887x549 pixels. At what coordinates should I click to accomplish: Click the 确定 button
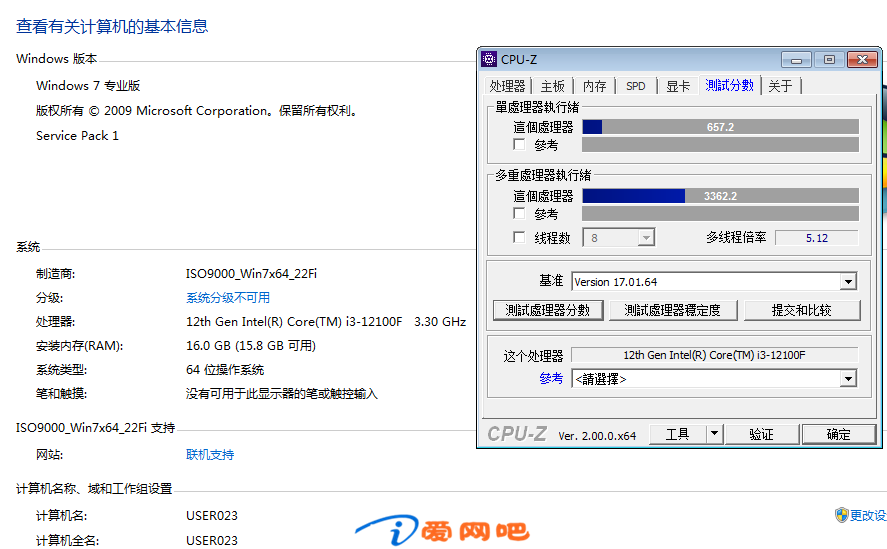[x=839, y=434]
